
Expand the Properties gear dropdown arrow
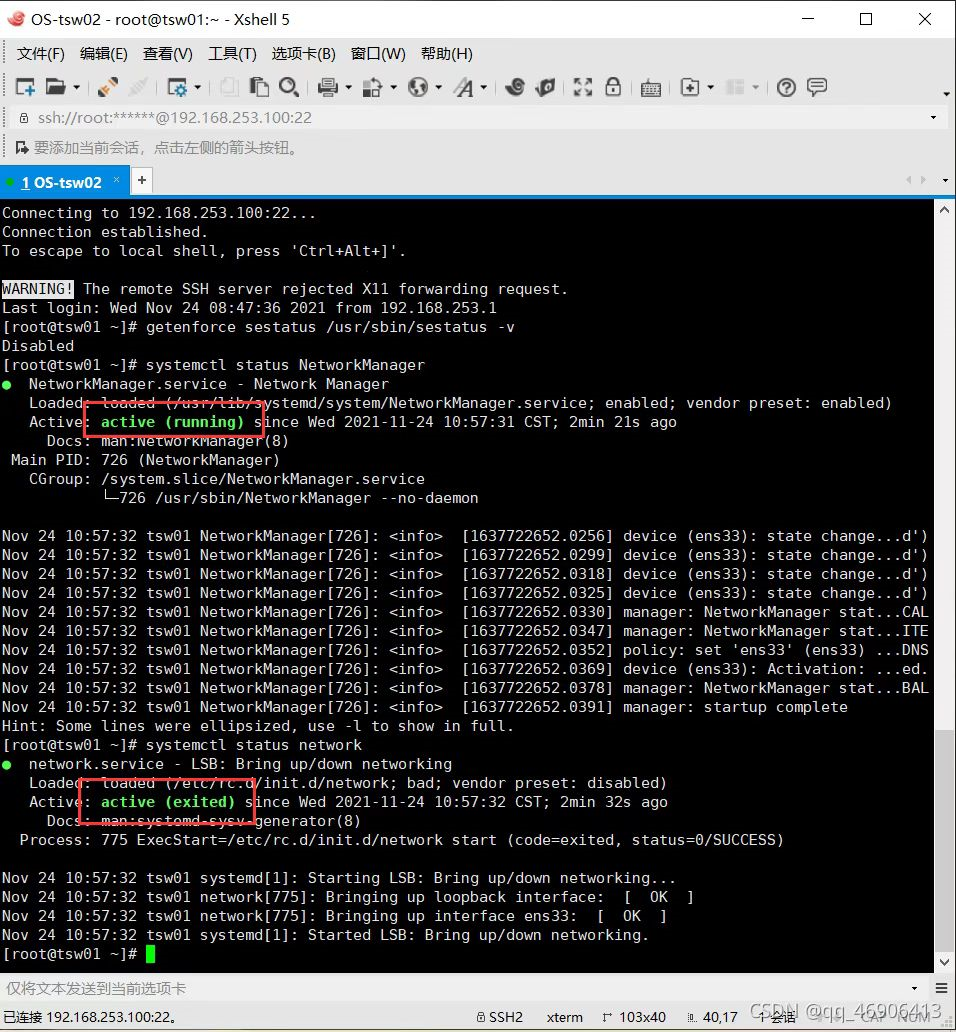(x=197, y=88)
